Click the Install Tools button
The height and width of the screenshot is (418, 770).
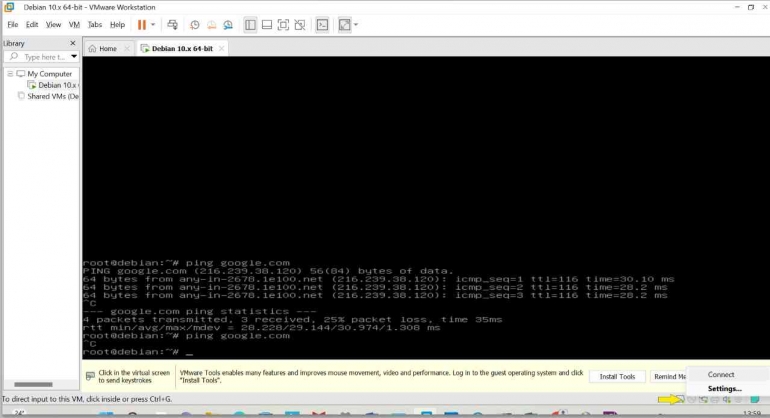(617, 376)
